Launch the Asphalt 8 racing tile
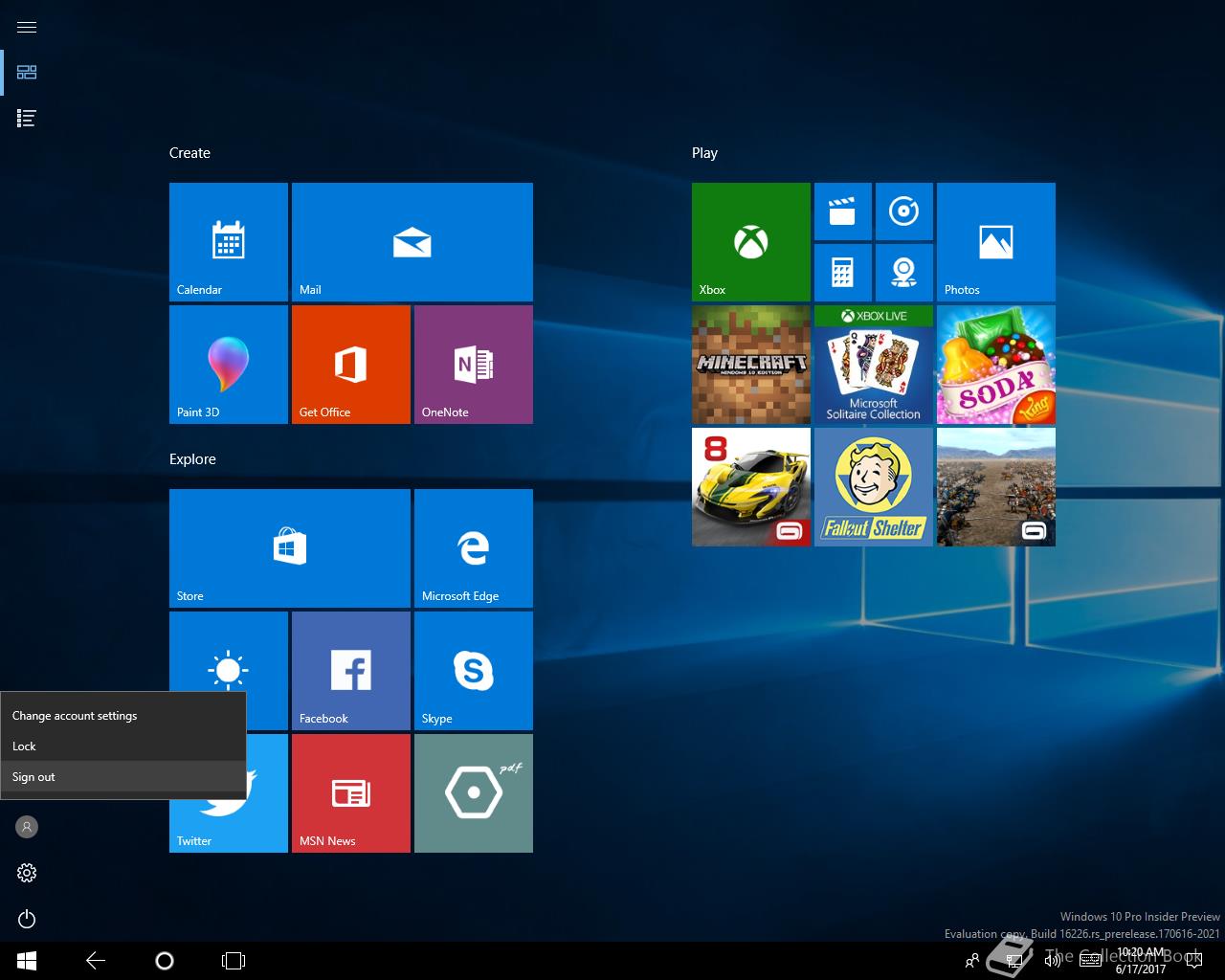1225x980 pixels. pyautogui.click(x=751, y=487)
